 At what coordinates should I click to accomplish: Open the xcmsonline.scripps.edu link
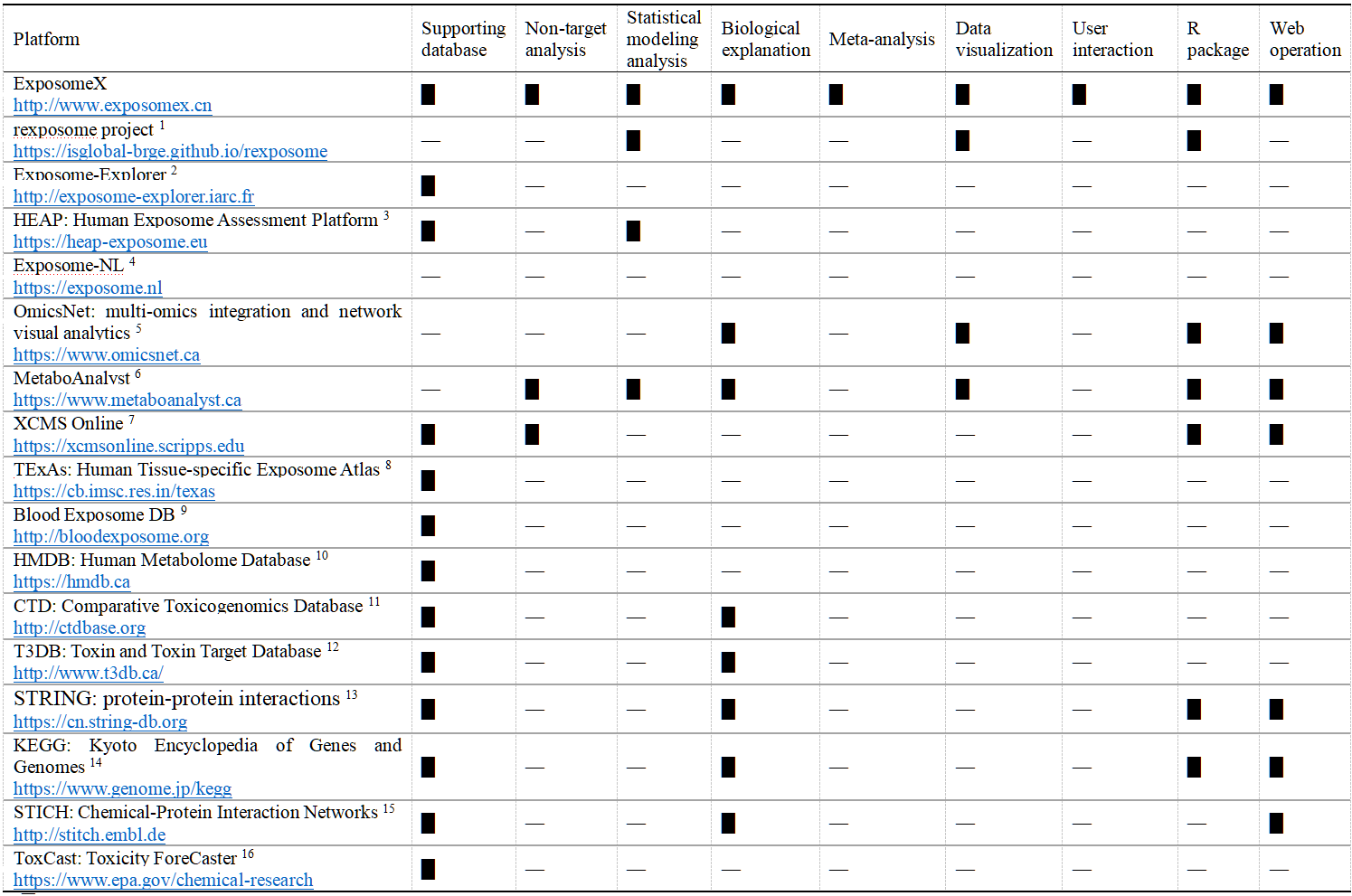[x=128, y=446]
